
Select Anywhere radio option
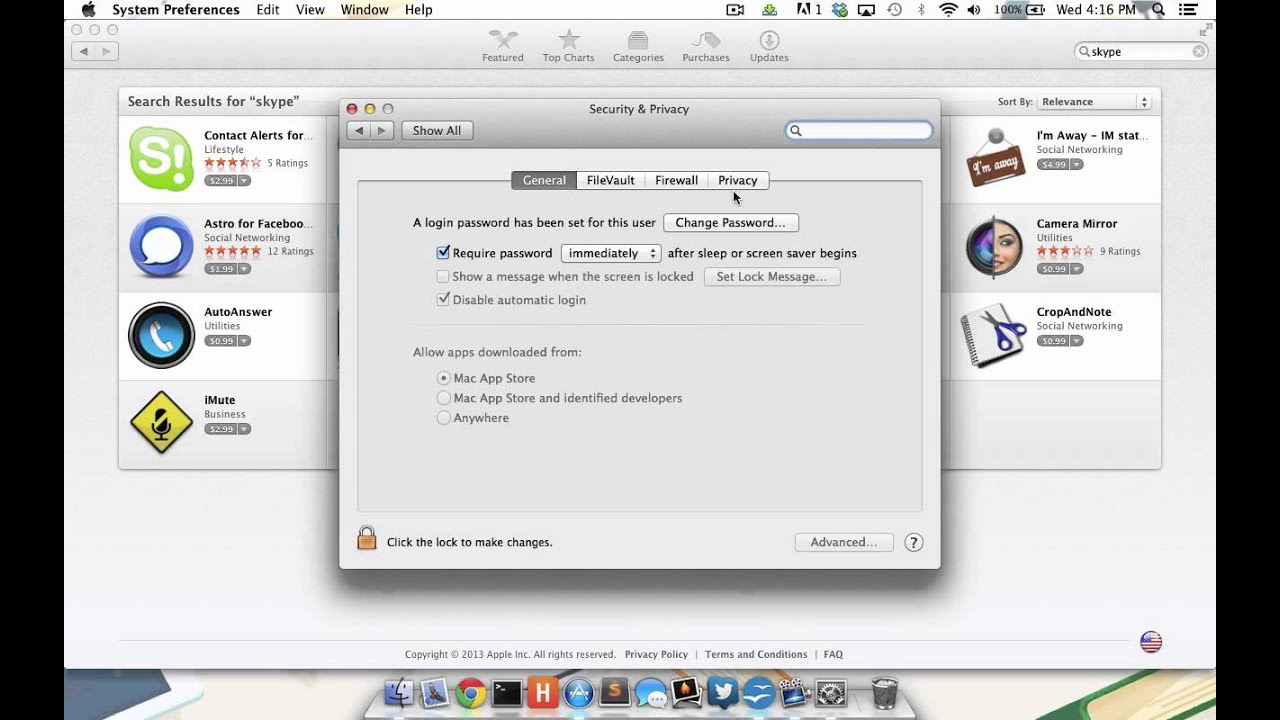[x=444, y=418]
